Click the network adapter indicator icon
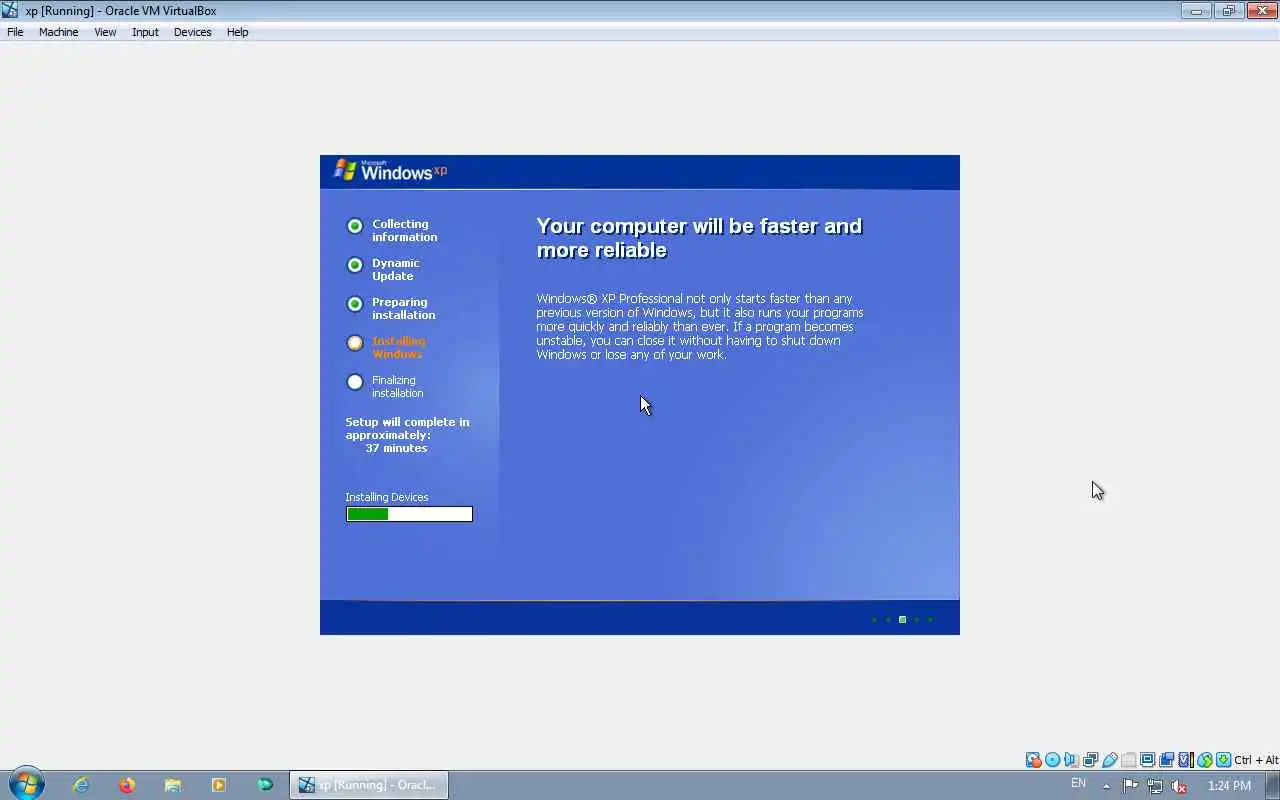 click(1090, 760)
